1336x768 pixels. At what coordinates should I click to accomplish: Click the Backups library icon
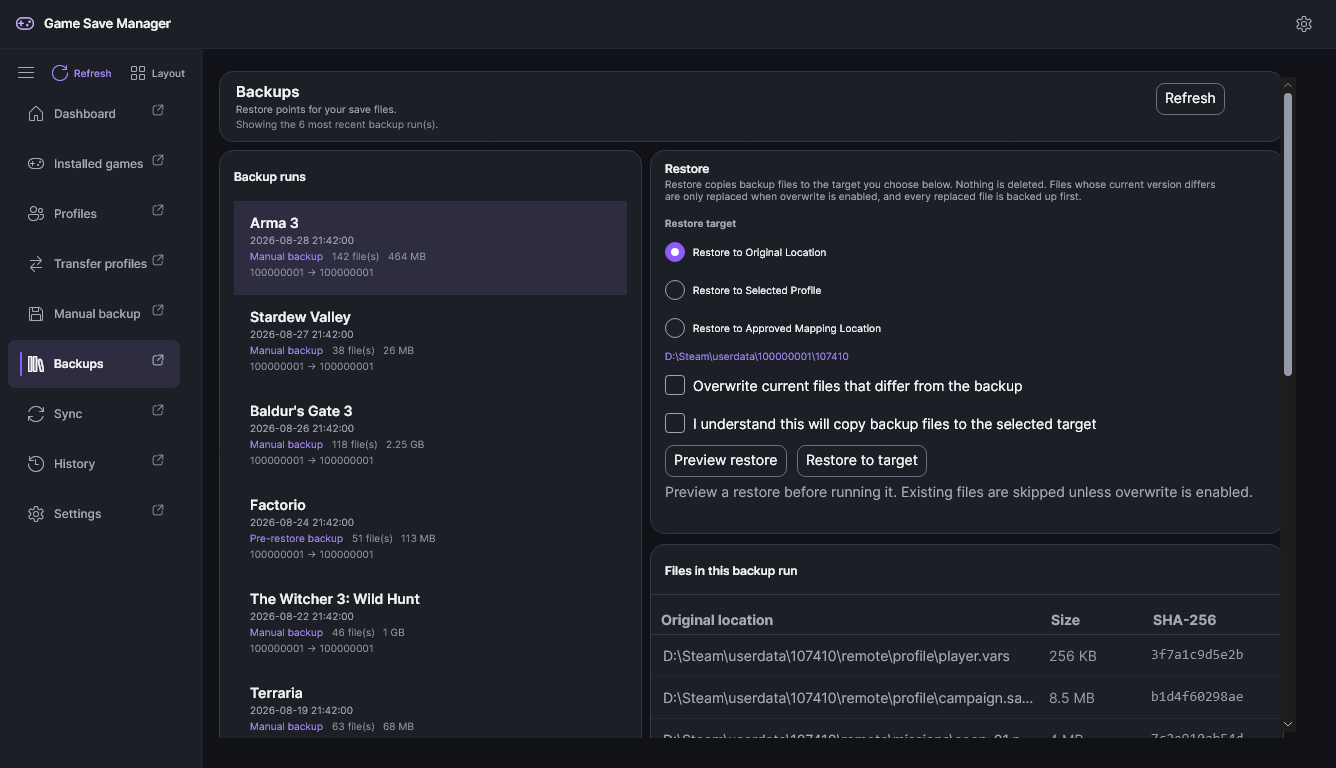(36, 363)
